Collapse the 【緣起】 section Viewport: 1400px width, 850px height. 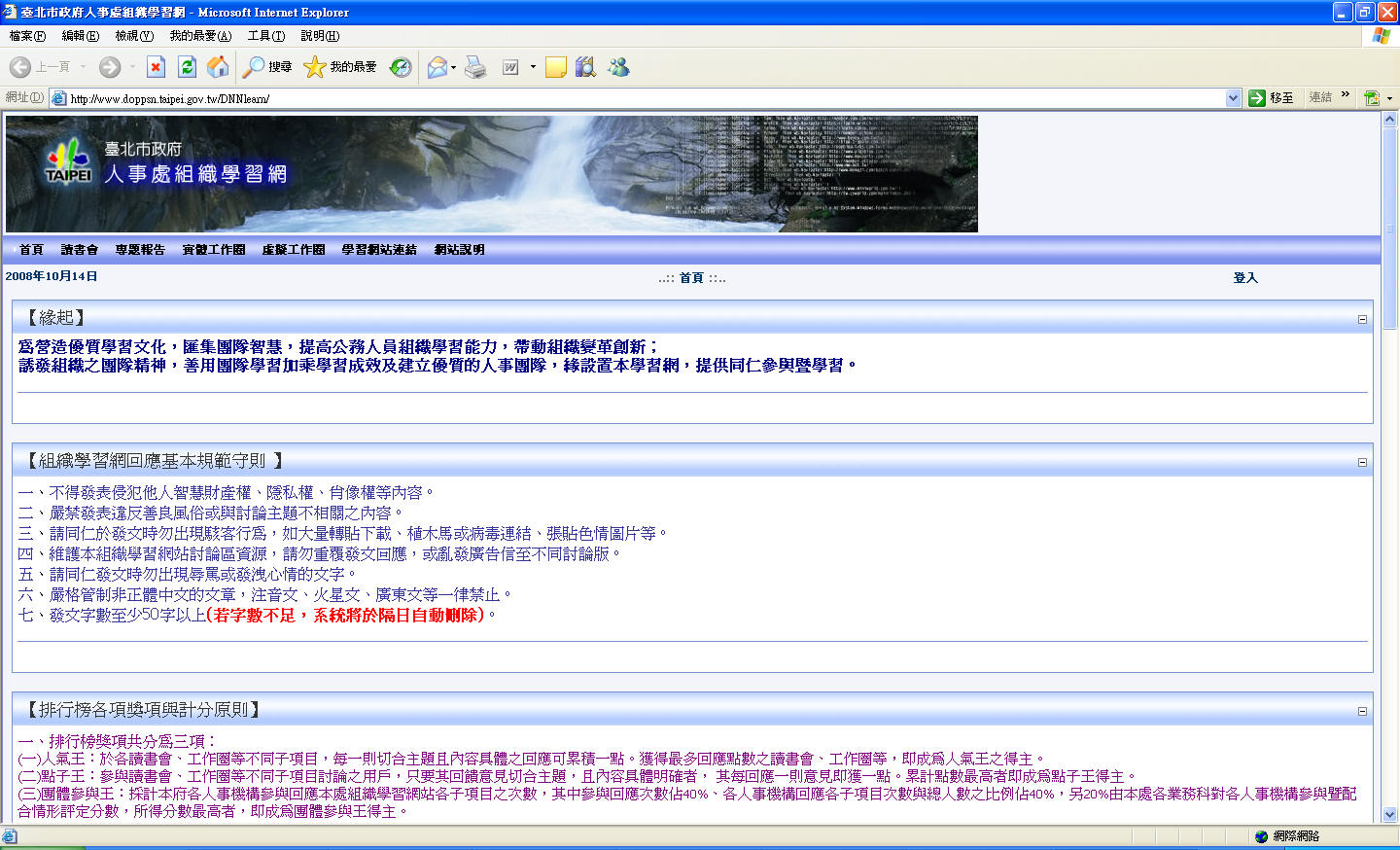(1362, 319)
